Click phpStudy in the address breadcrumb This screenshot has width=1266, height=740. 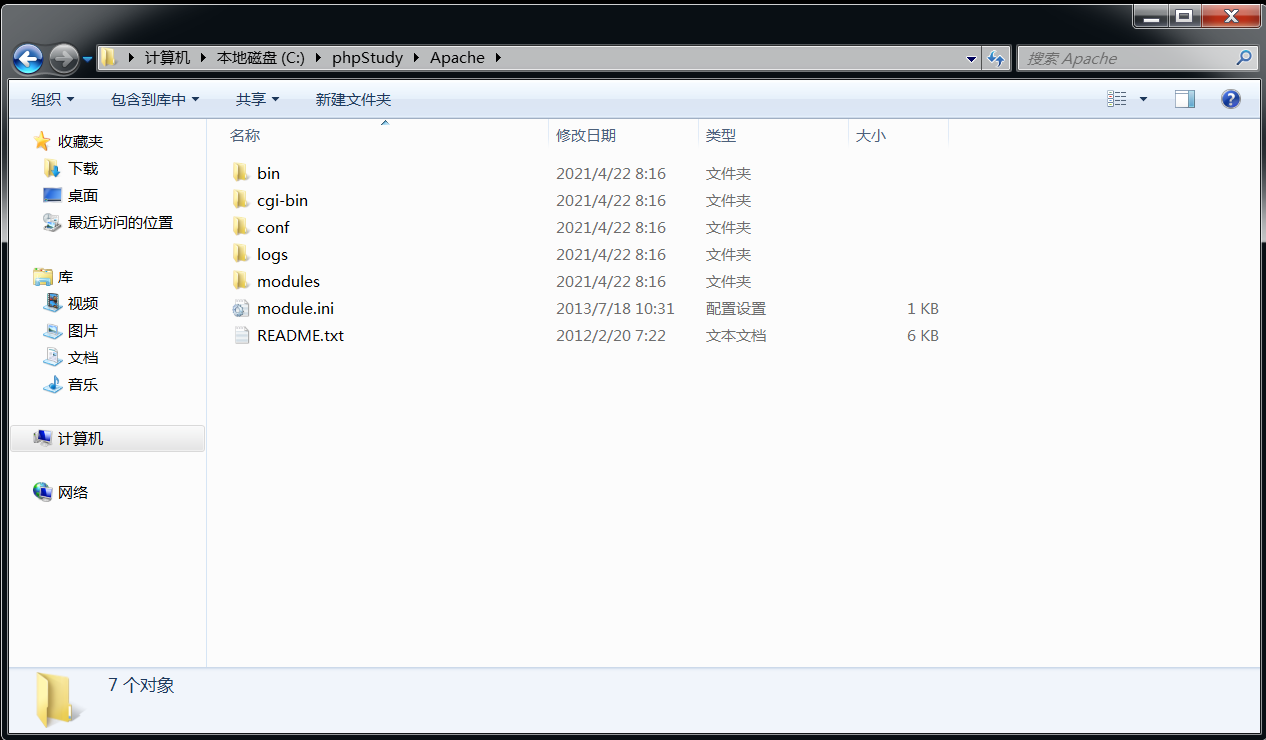click(x=367, y=58)
